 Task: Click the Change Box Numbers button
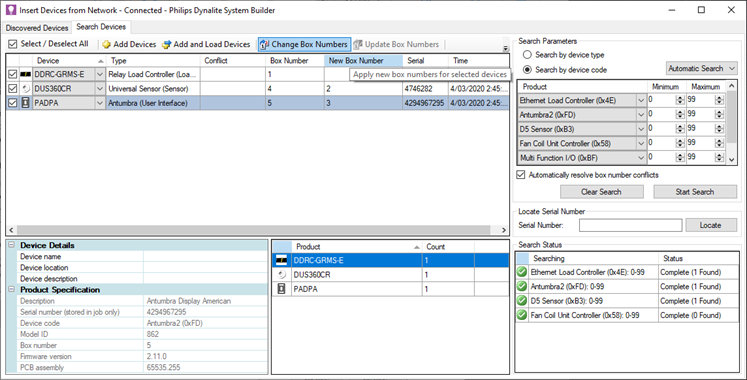[x=304, y=44]
